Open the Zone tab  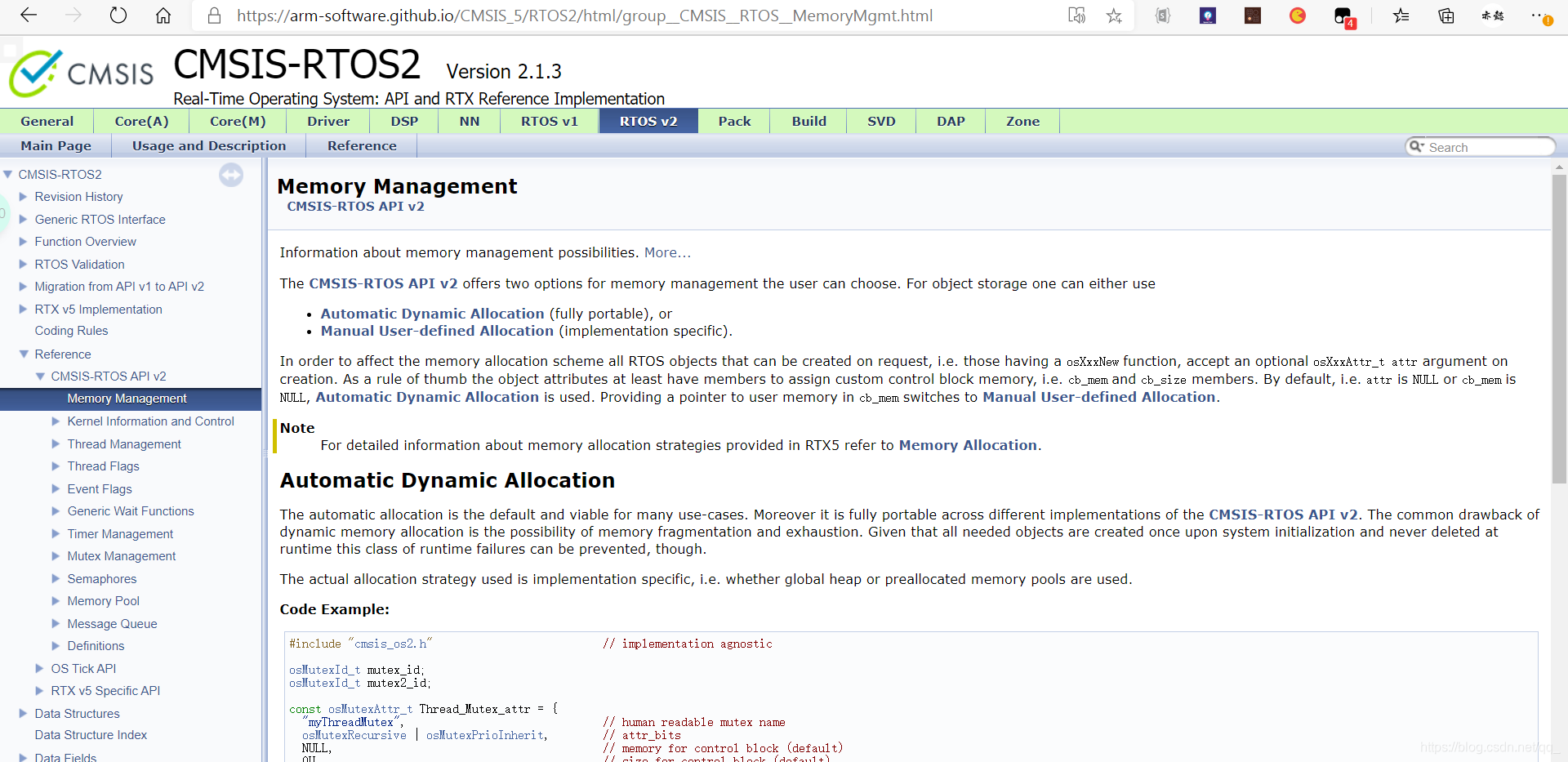[1022, 121]
